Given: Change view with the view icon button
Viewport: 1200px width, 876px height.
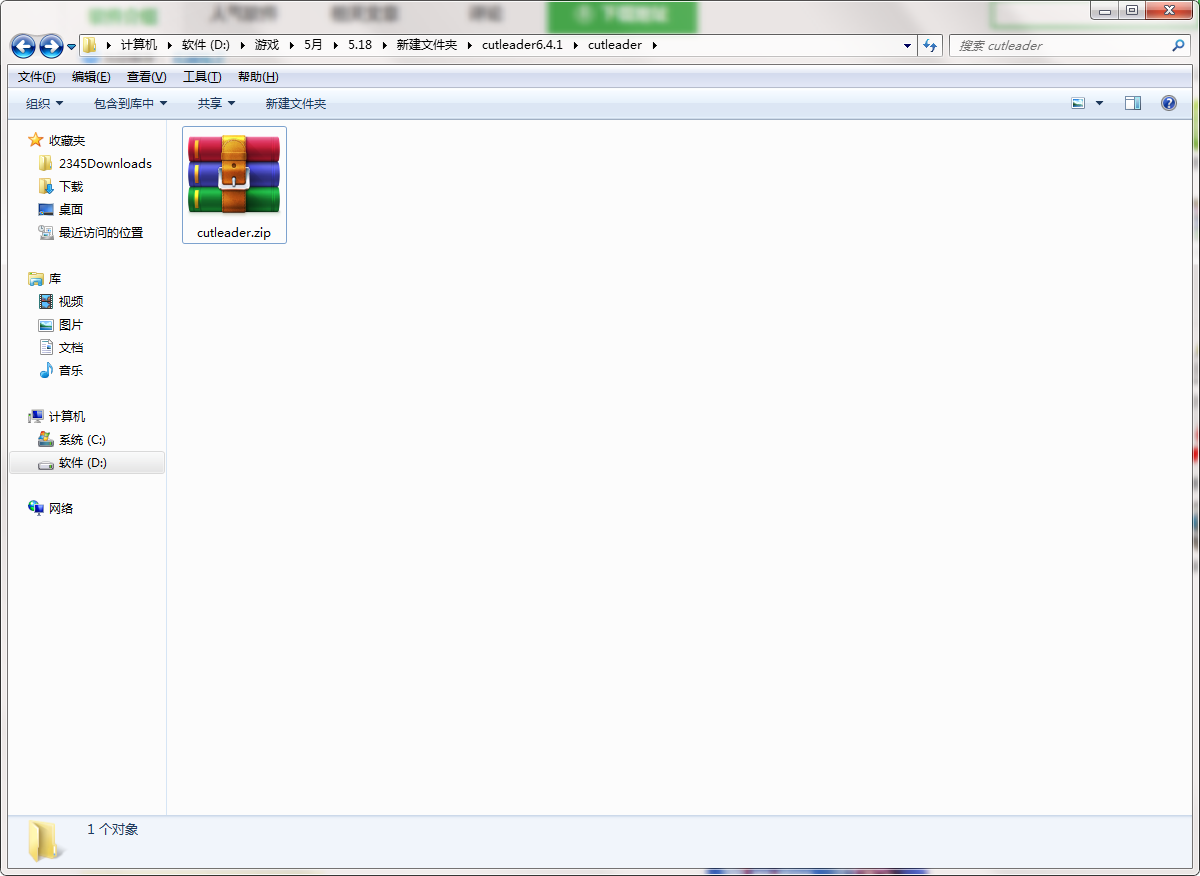Looking at the screenshot, I should [1078, 103].
